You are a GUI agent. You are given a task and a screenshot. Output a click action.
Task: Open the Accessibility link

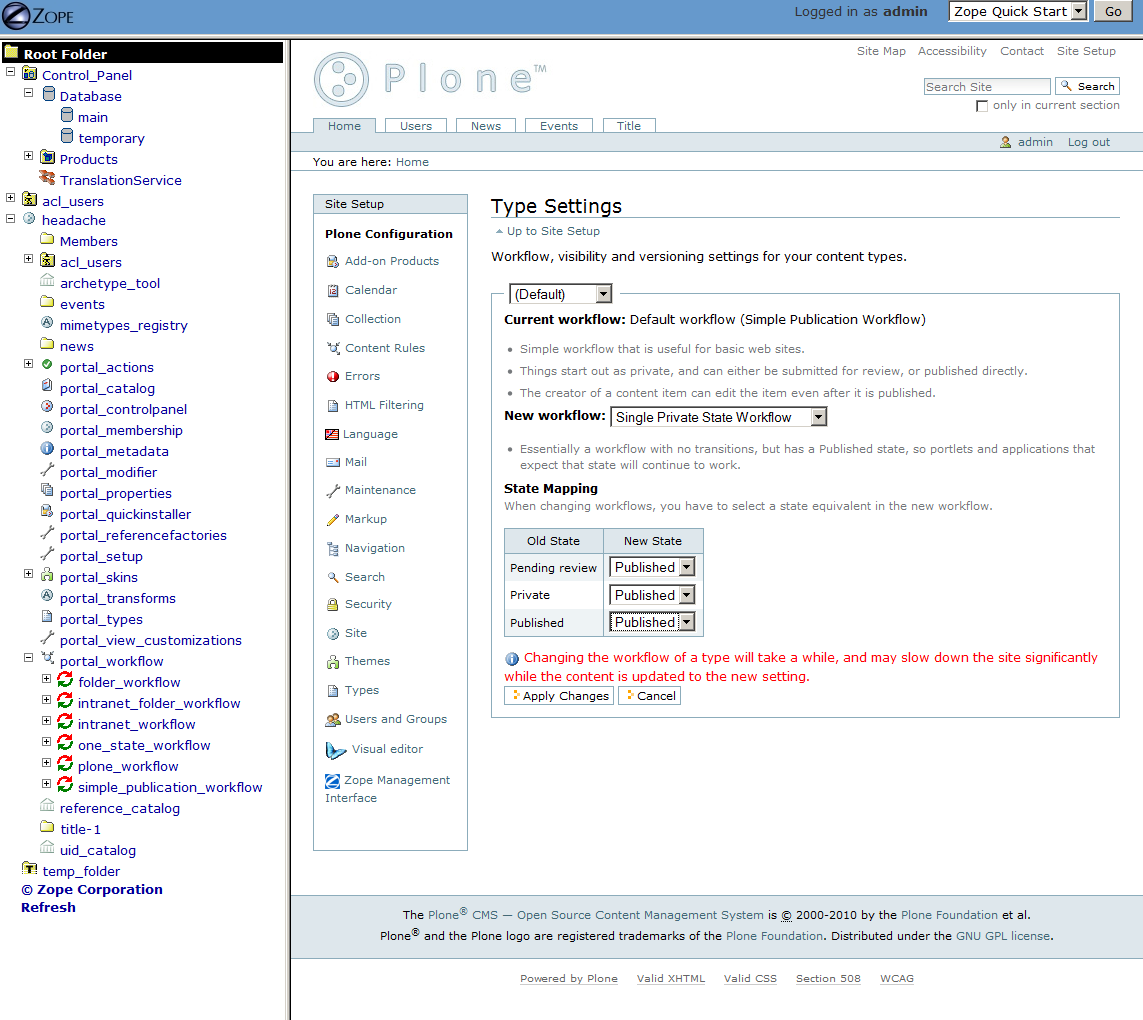pos(952,51)
